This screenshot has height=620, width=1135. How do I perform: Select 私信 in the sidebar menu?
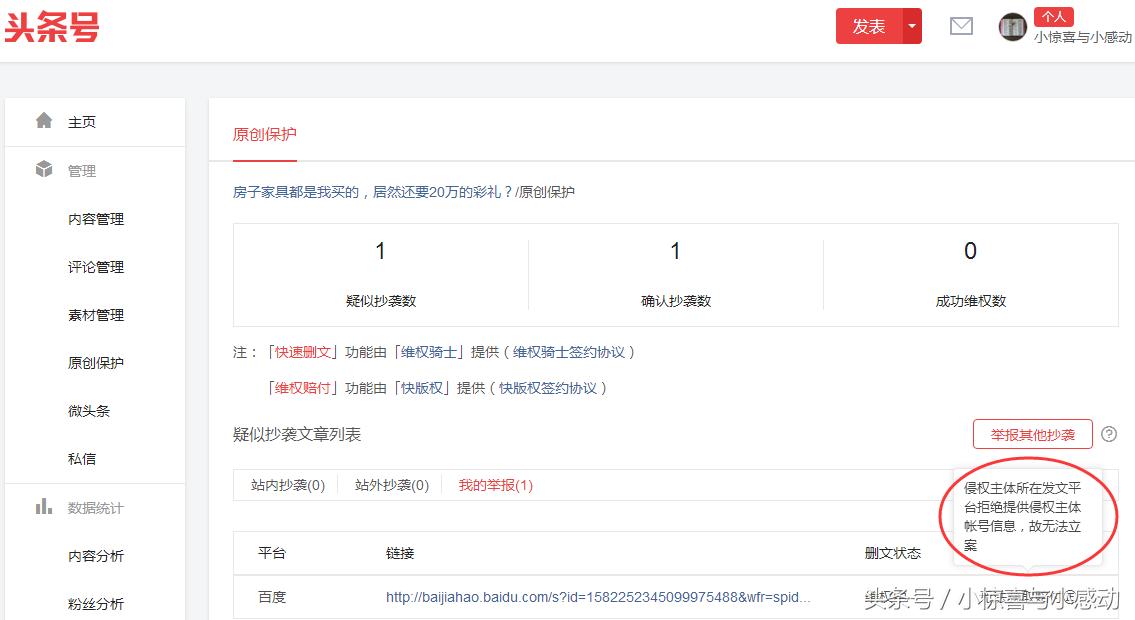(x=83, y=458)
